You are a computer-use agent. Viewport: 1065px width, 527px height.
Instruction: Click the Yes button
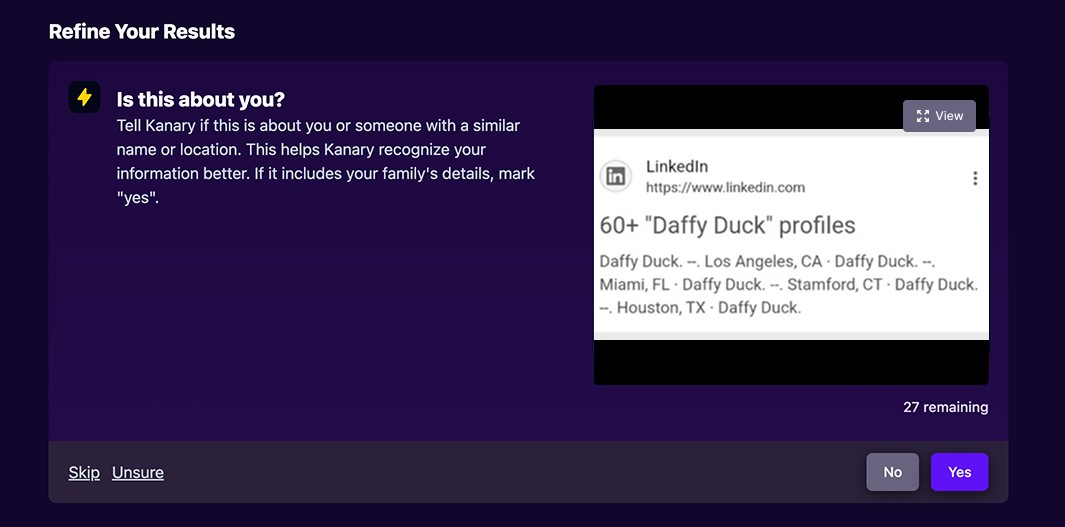[x=959, y=472]
